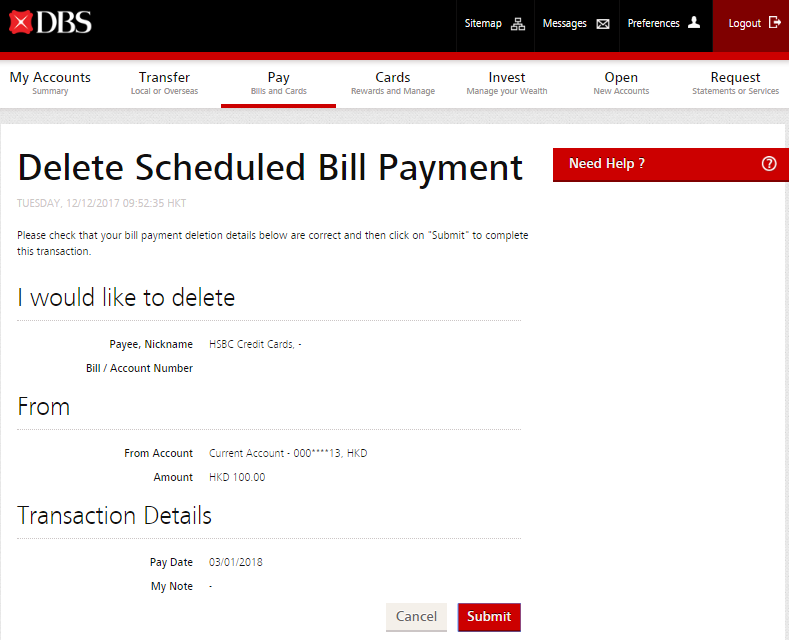Open the Transfer menu tab
Image resolution: width=789 pixels, height=640 pixels.
164,83
